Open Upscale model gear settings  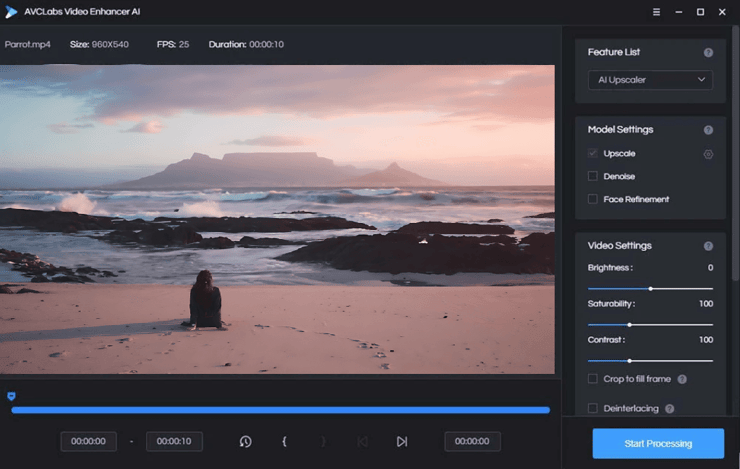[708, 154]
